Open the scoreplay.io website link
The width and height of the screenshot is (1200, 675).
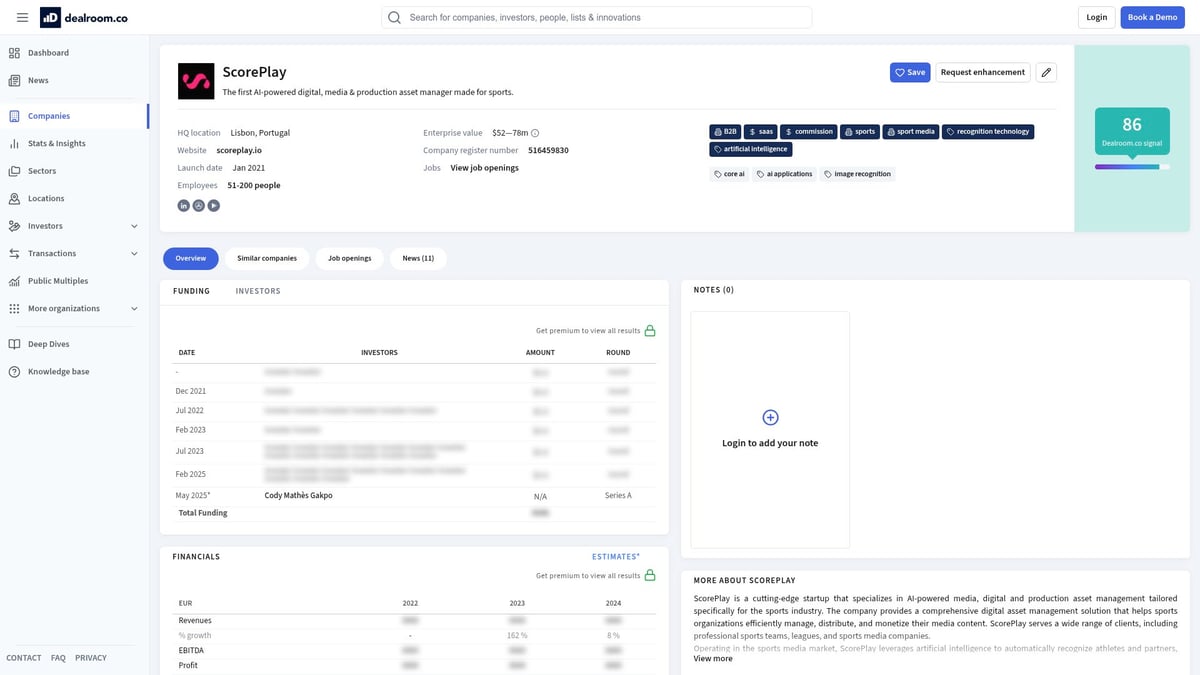point(239,150)
